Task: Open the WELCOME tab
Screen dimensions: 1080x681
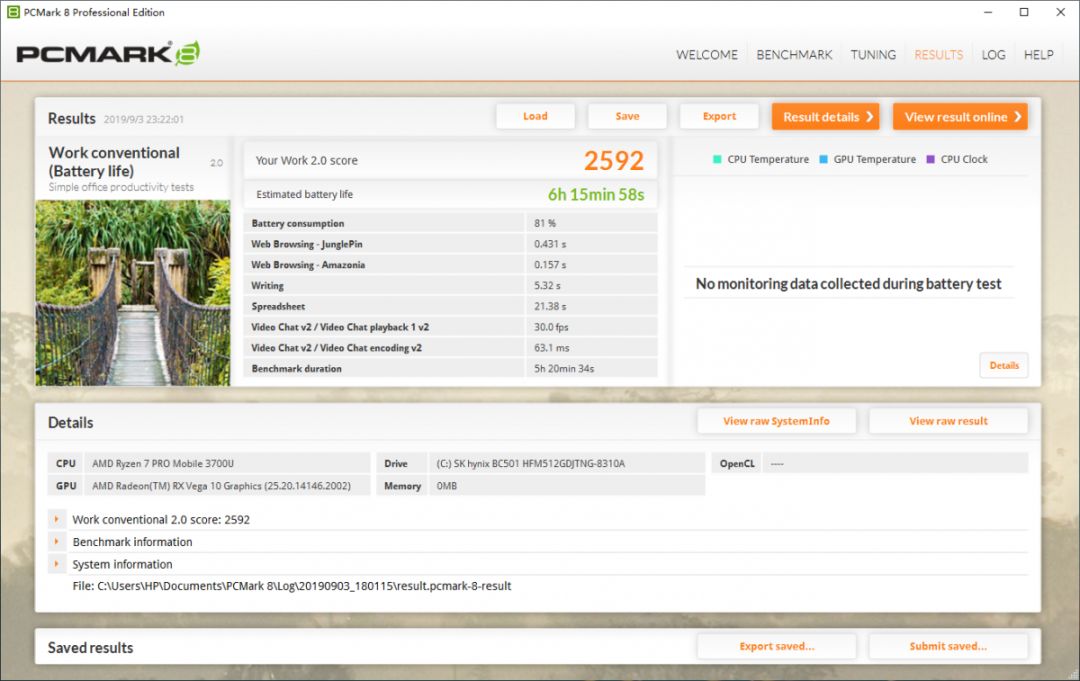Action: 706,55
